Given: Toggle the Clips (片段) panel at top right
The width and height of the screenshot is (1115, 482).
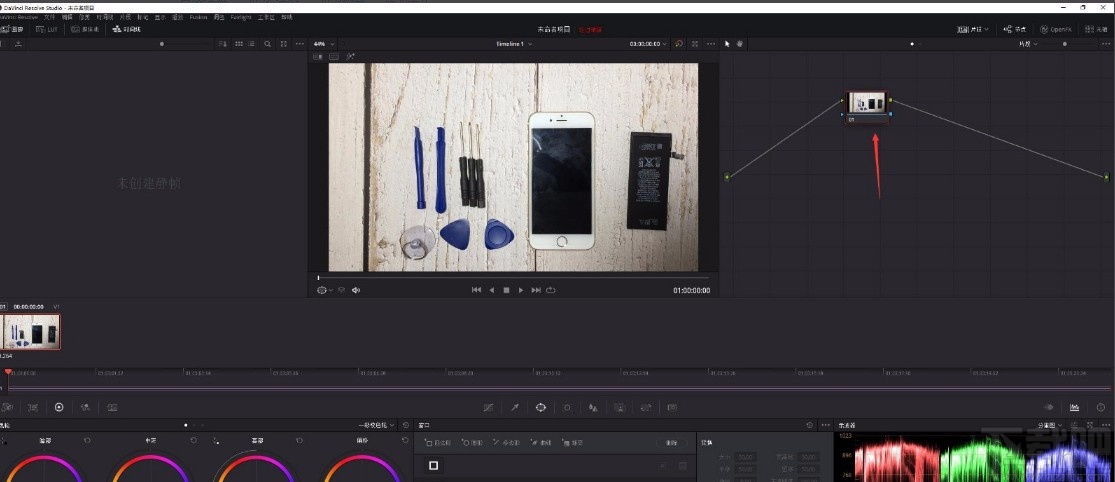Looking at the screenshot, I should [x=973, y=29].
